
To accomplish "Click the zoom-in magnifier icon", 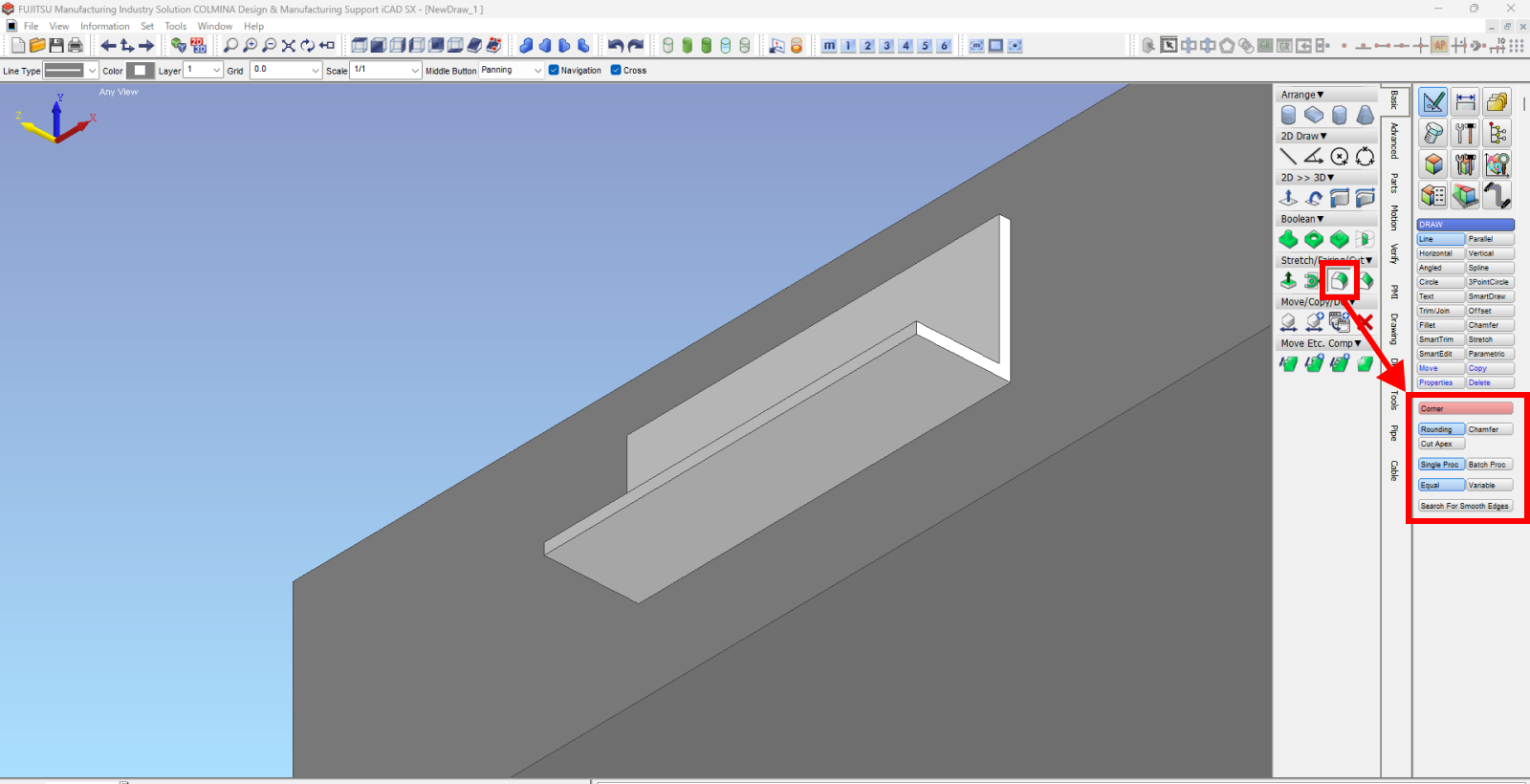I will point(250,45).
